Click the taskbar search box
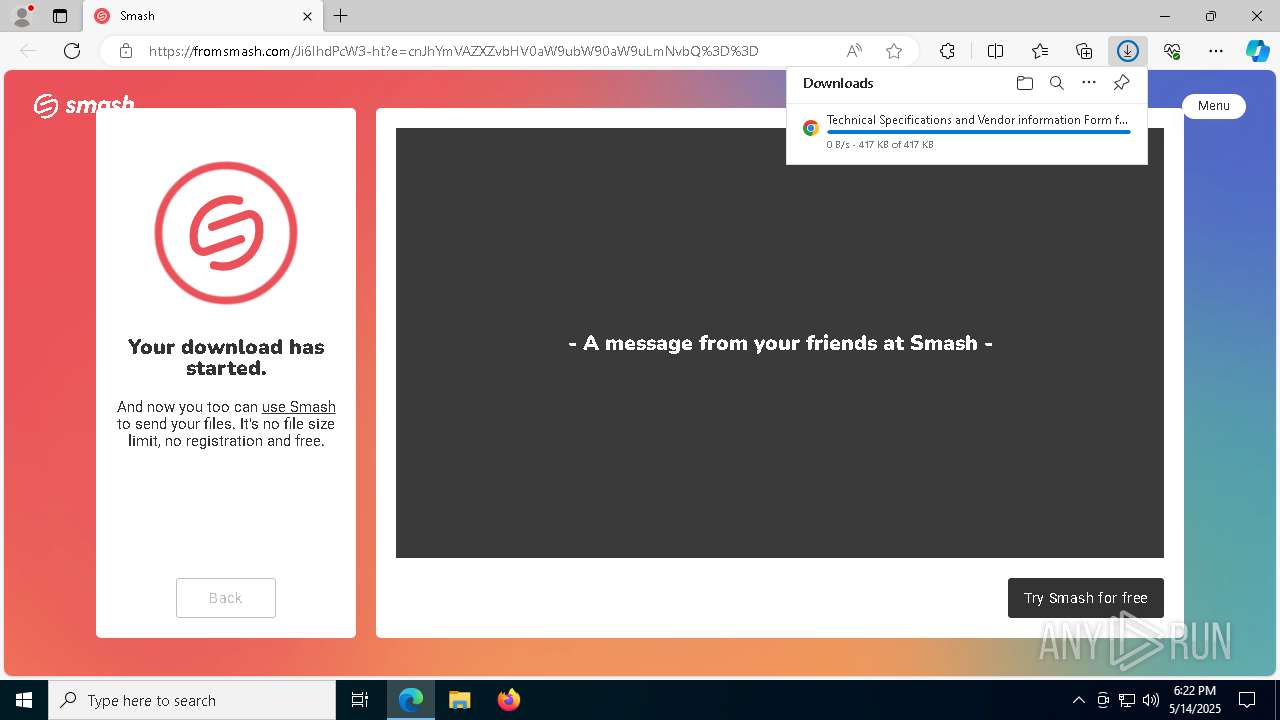The image size is (1280, 720). (x=192, y=700)
